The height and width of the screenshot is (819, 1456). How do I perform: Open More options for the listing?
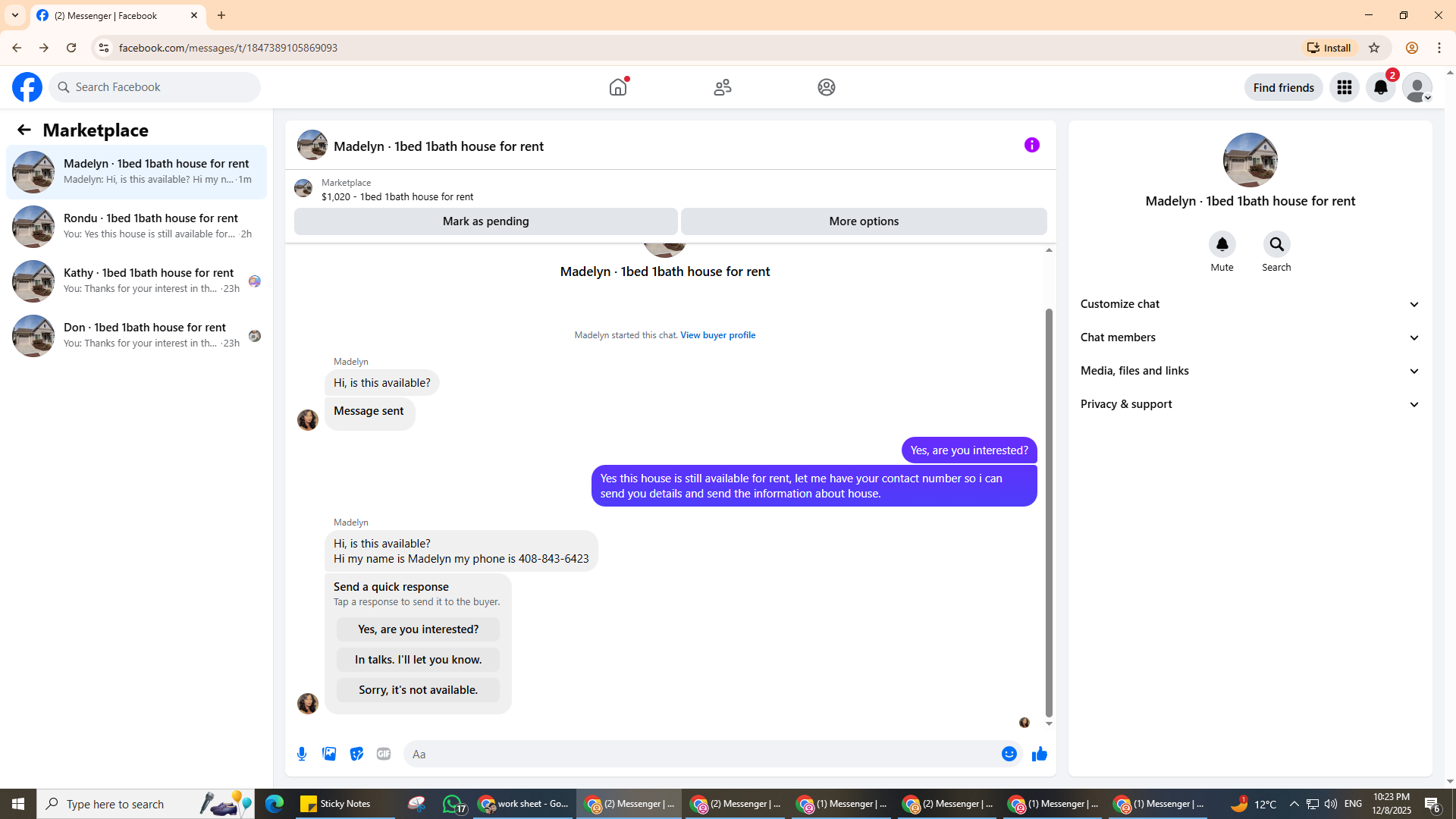(864, 221)
